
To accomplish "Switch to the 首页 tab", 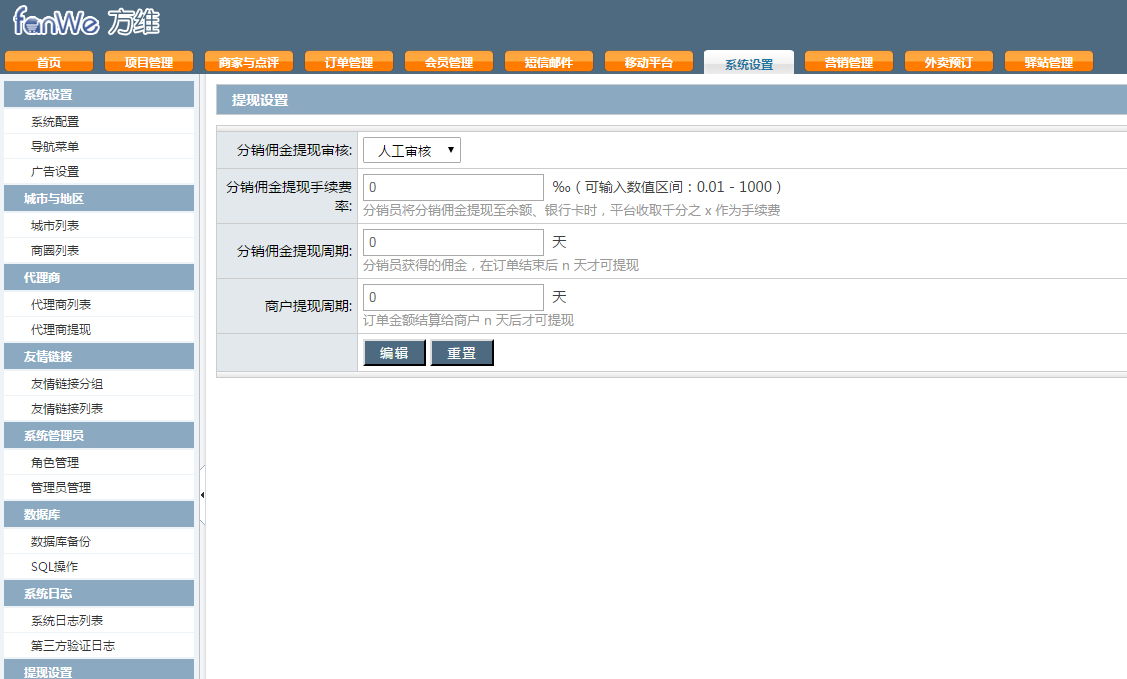I will point(48,62).
